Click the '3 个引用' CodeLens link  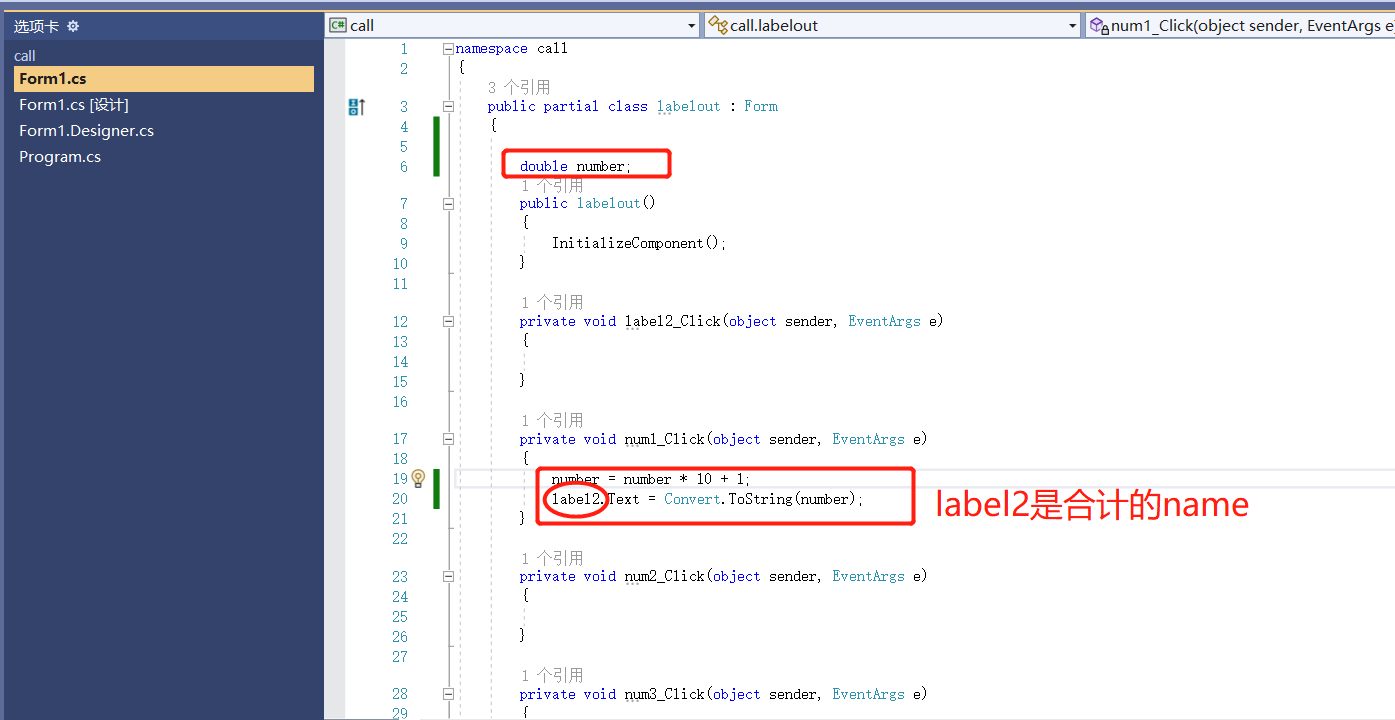[519, 87]
